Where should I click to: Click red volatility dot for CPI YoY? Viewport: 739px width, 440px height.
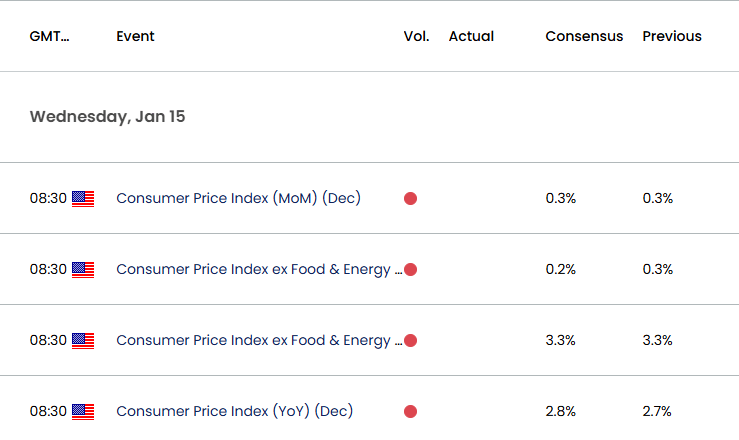pyautogui.click(x=411, y=412)
